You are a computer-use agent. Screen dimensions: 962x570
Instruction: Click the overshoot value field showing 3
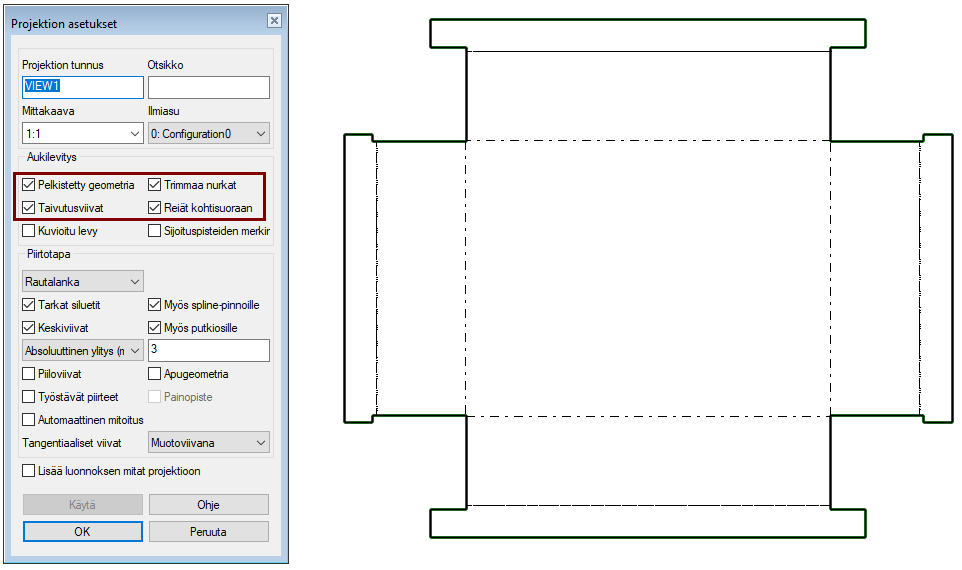tap(208, 350)
